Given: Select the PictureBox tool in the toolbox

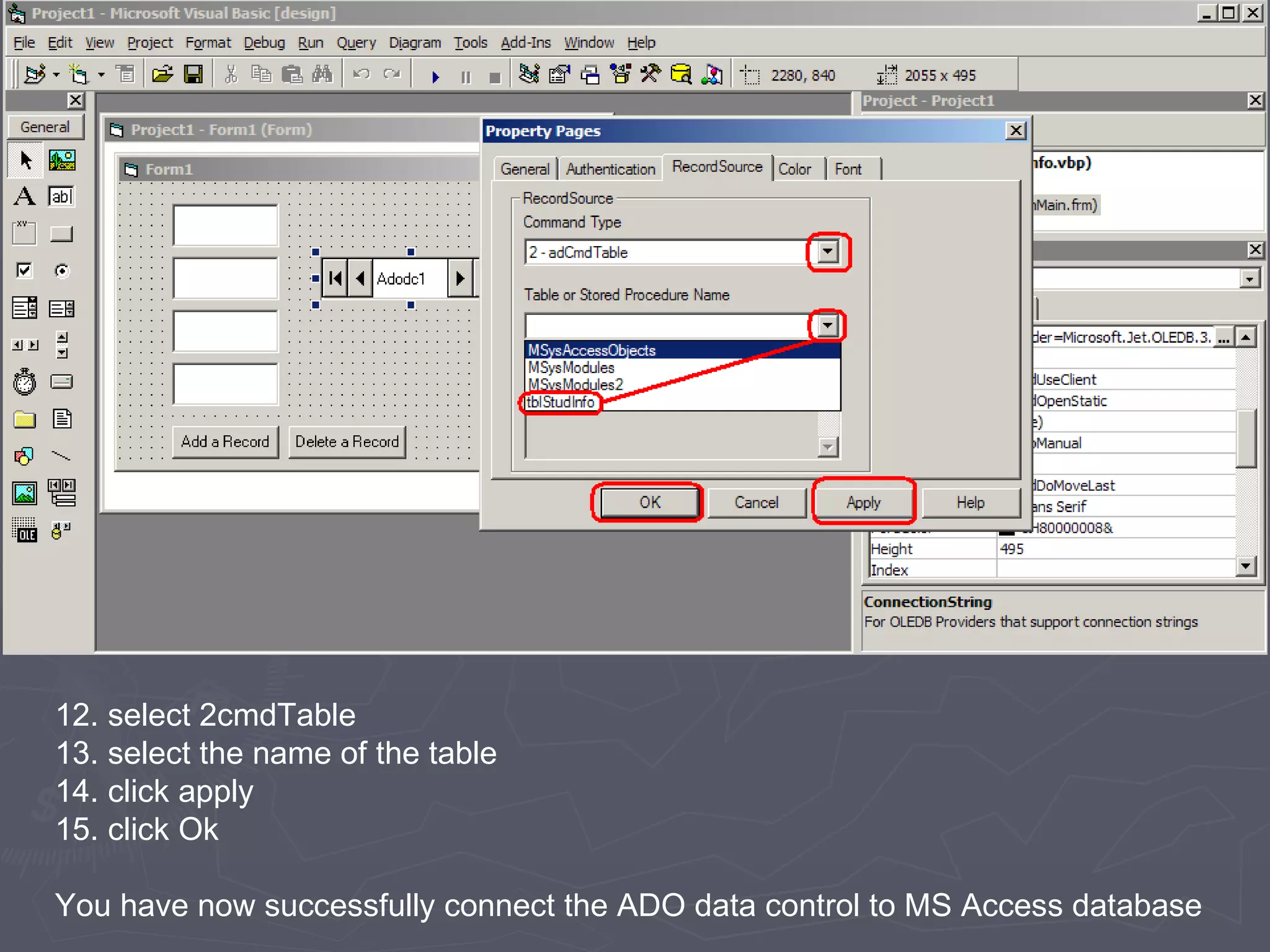Looking at the screenshot, I should pos(62,161).
